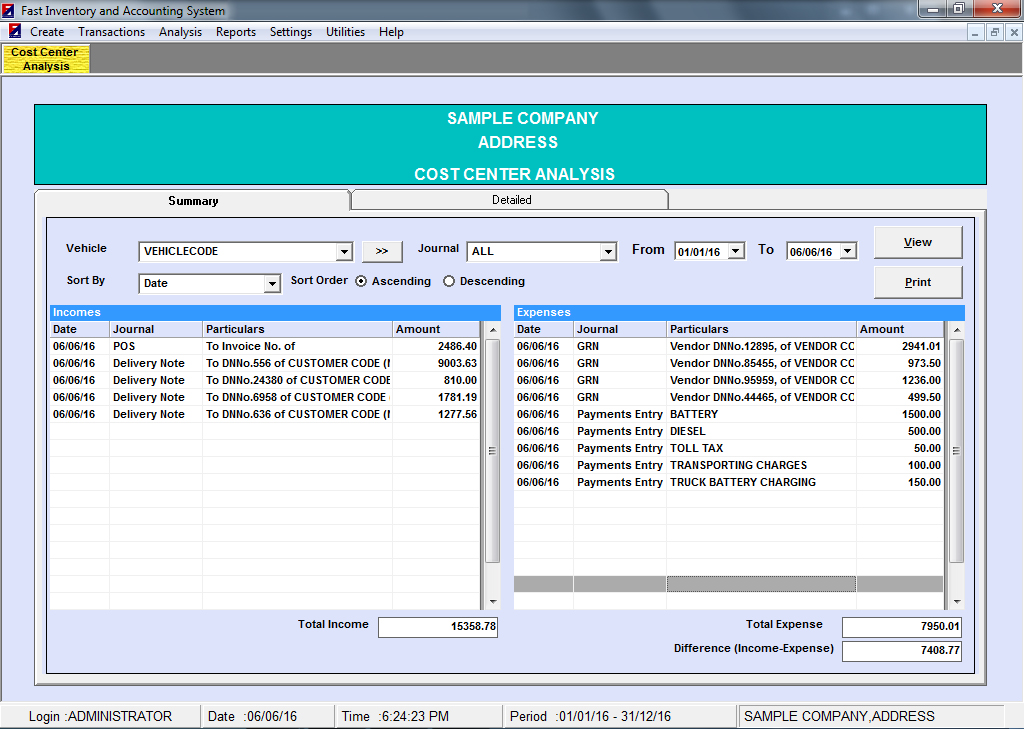Click the >> vehicle lookup button
The height and width of the screenshot is (729, 1024).
[382, 251]
